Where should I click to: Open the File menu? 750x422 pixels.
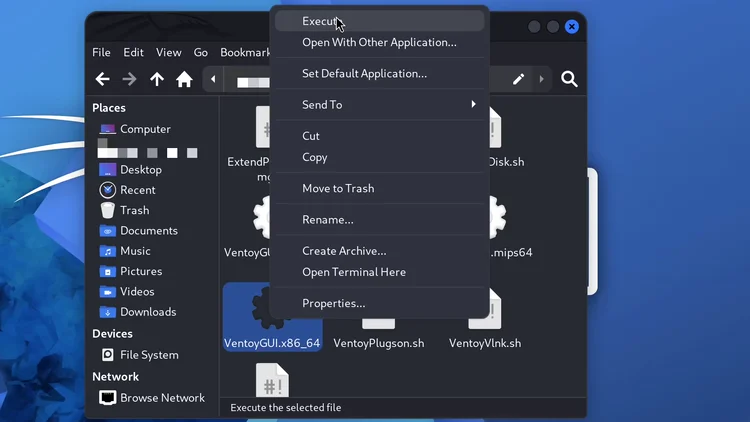[x=101, y=52]
